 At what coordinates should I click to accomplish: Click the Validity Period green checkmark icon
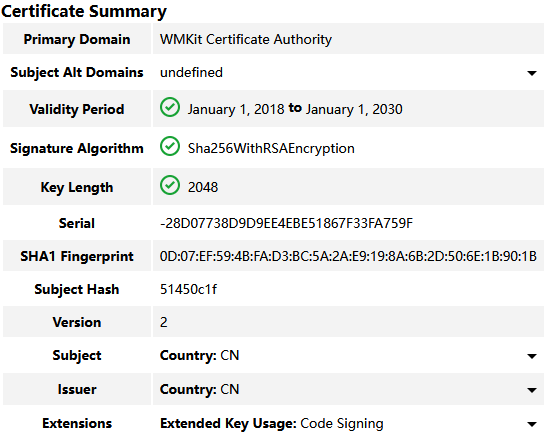pos(170,107)
